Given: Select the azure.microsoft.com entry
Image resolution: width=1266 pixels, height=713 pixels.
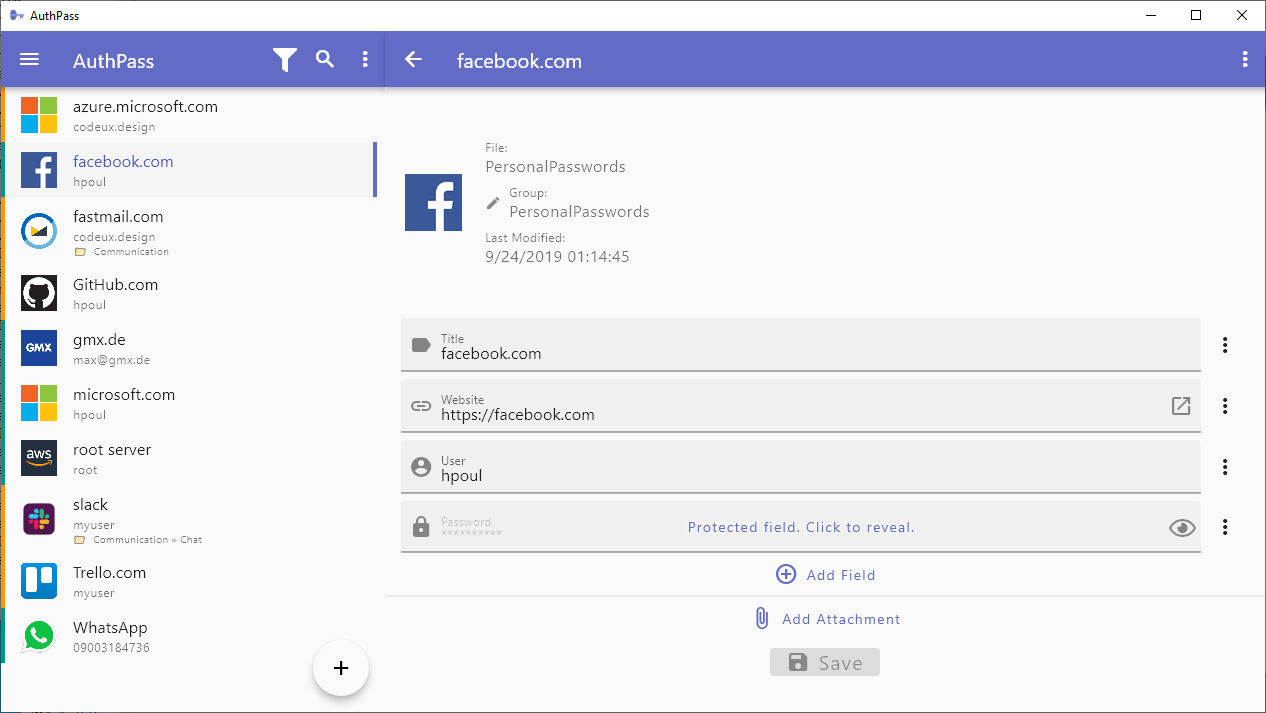Looking at the screenshot, I should (x=190, y=115).
